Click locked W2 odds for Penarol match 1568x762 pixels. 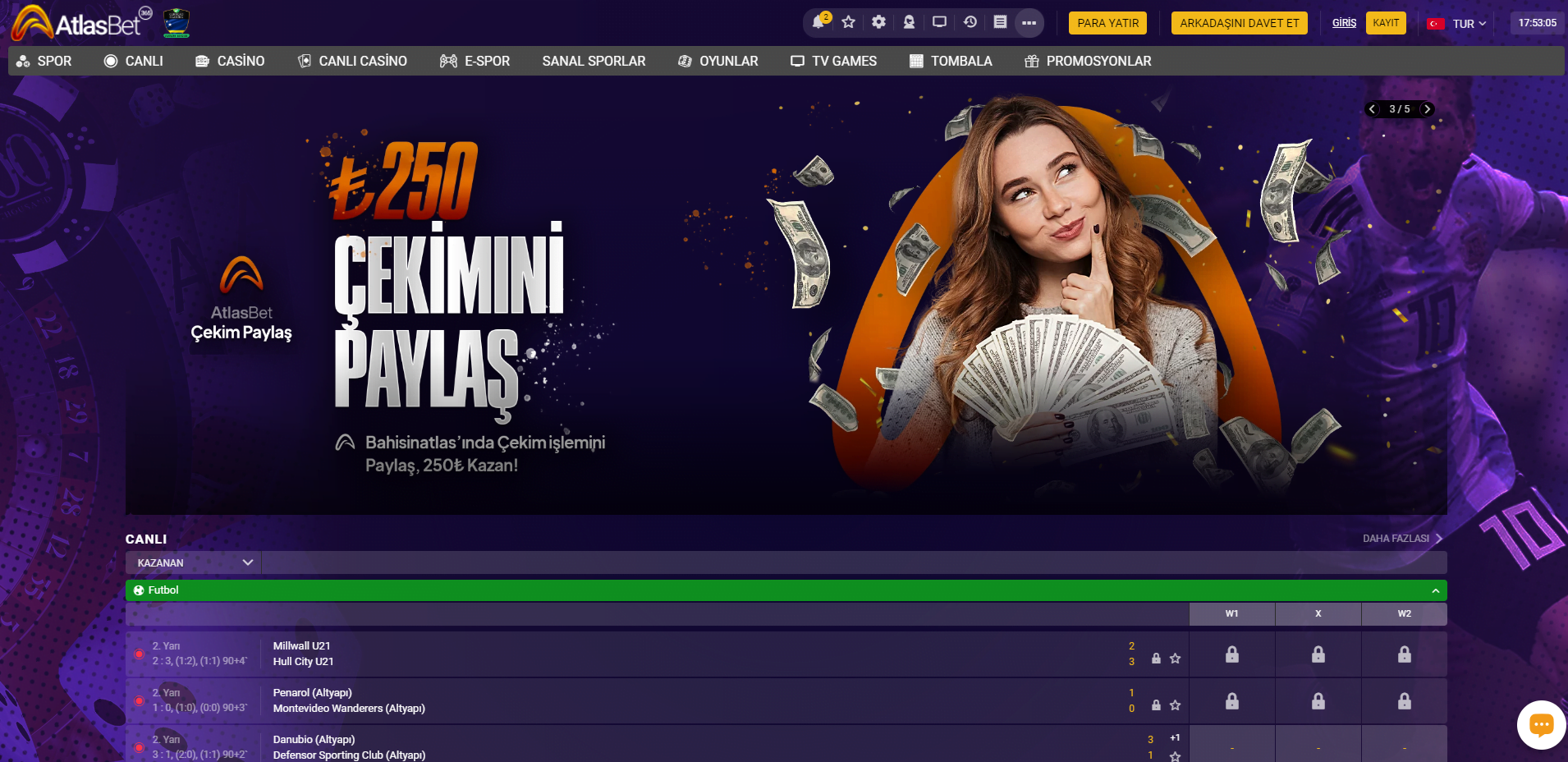tap(1405, 701)
